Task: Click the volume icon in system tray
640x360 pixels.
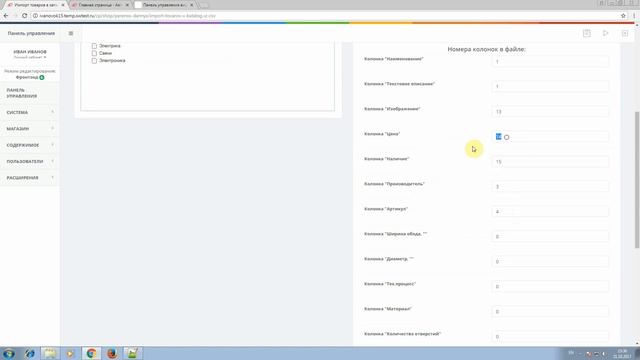Action: (604, 353)
